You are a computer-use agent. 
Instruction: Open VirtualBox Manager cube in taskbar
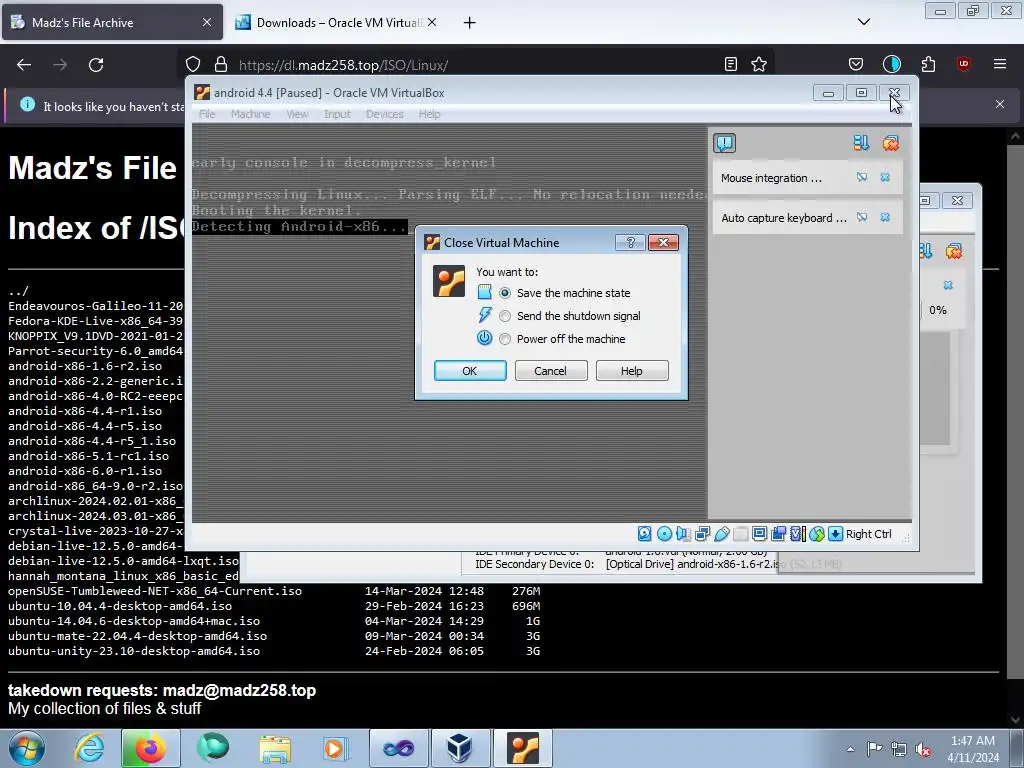460,748
